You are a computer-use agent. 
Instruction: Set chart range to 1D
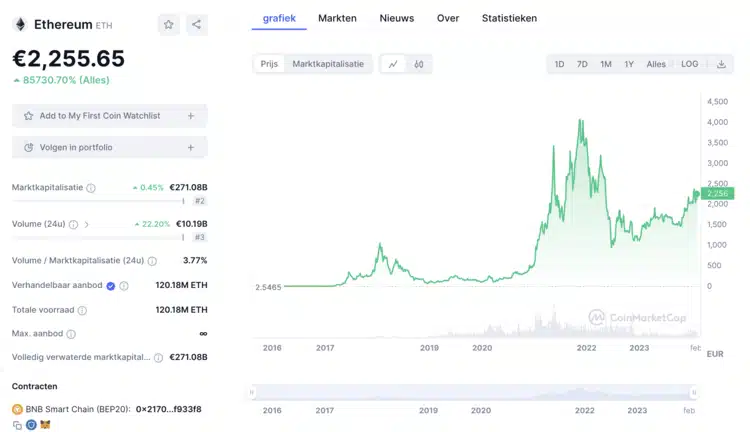point(559,64)
